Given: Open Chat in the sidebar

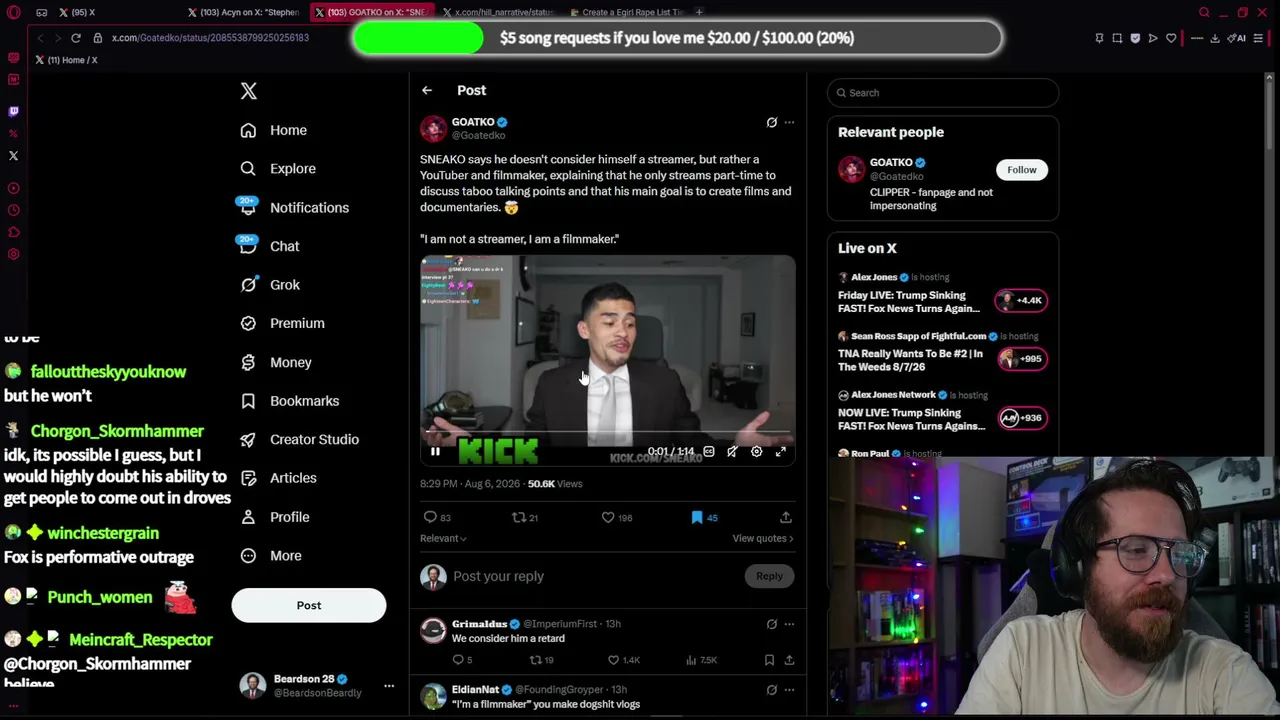Looking at the screenshot, I should 270,246.
